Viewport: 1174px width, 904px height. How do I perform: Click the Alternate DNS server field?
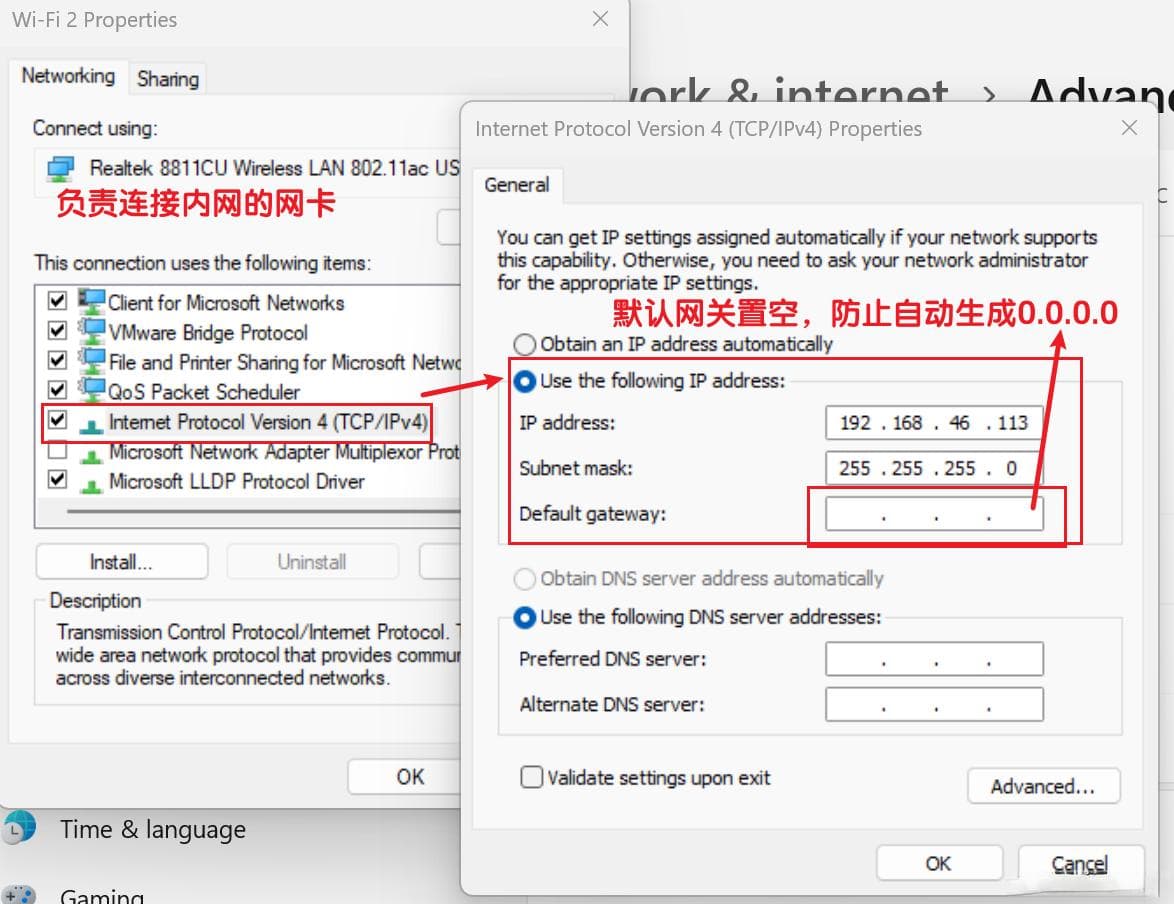click(x=934, y=705)
